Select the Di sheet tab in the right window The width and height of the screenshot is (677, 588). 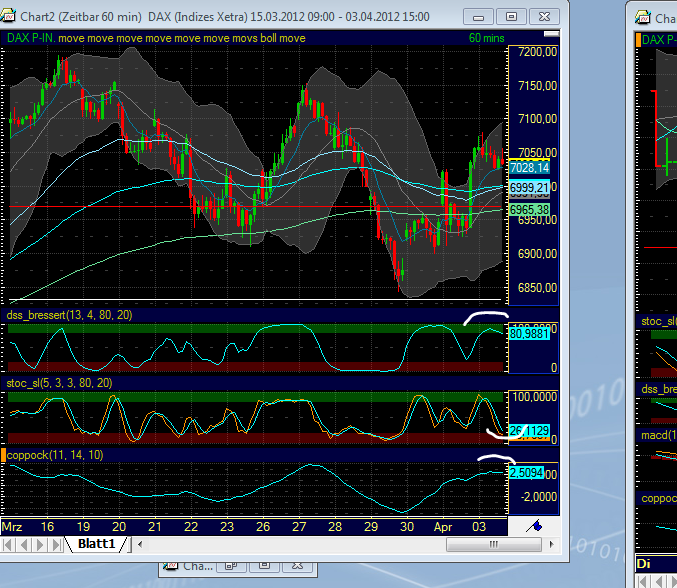(644, 563)
